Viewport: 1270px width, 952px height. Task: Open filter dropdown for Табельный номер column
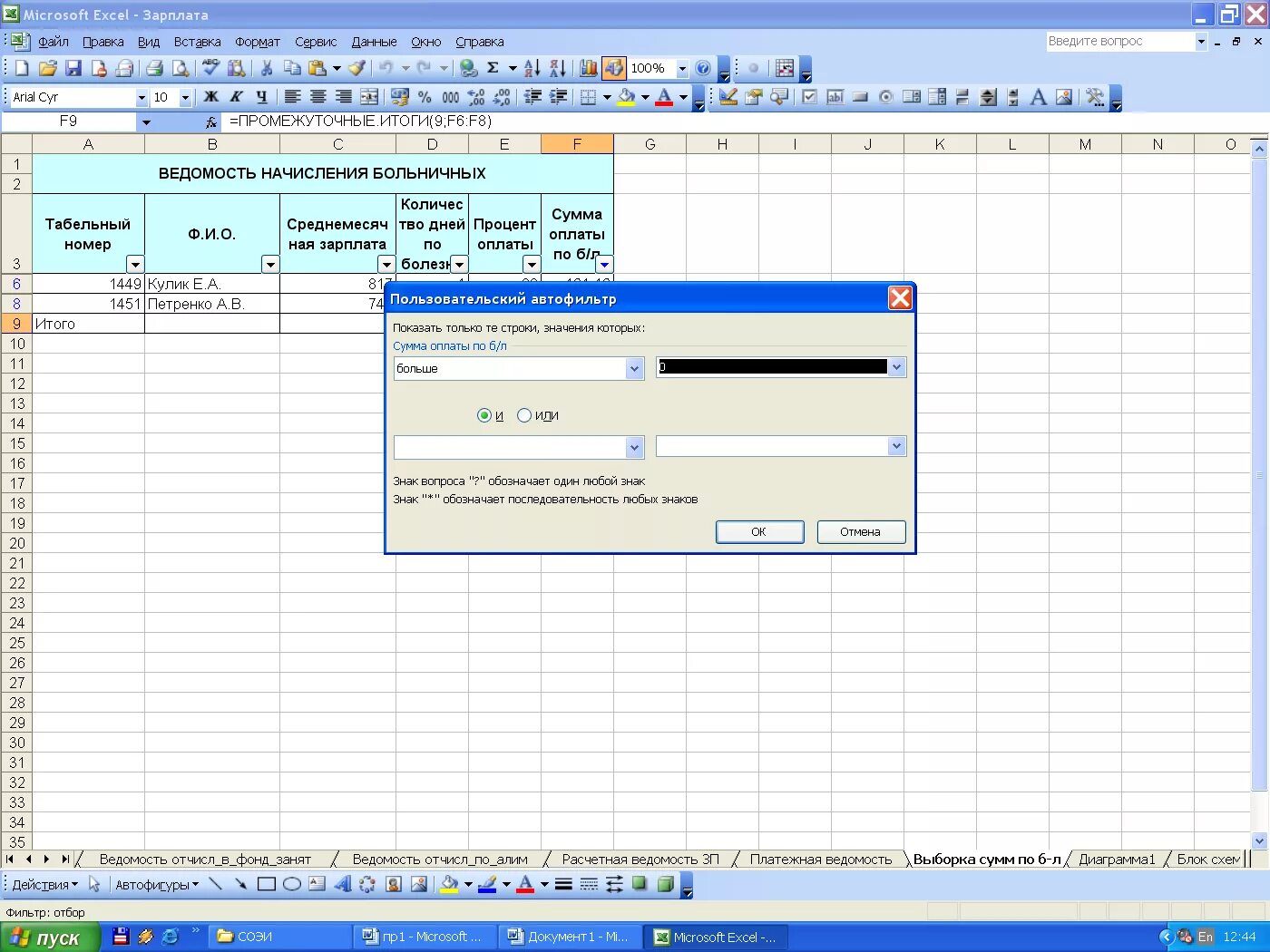[x=135, y=264]
